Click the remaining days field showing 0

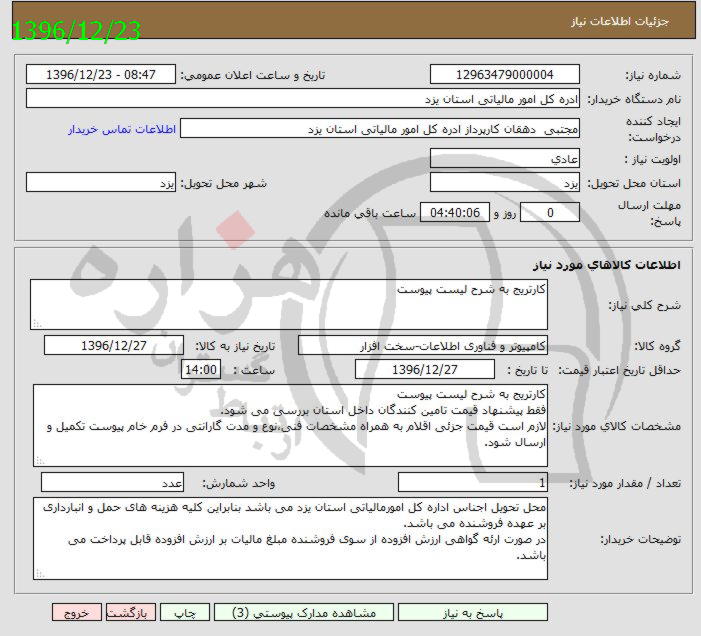point(550,212)
